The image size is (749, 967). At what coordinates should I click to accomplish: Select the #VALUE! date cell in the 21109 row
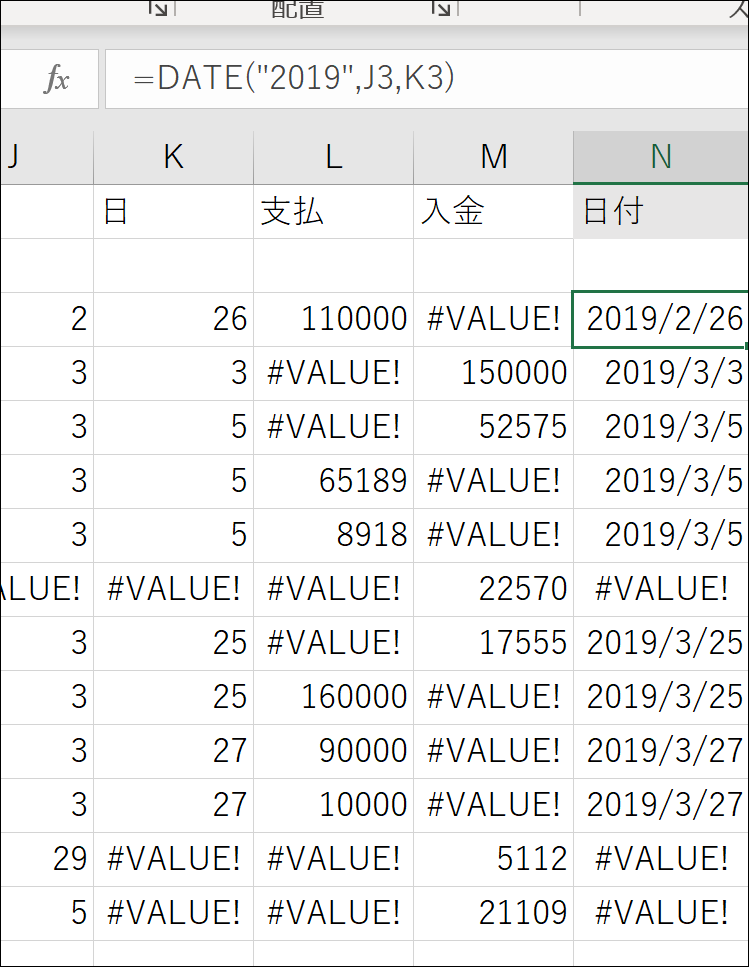tap(661, 913)
